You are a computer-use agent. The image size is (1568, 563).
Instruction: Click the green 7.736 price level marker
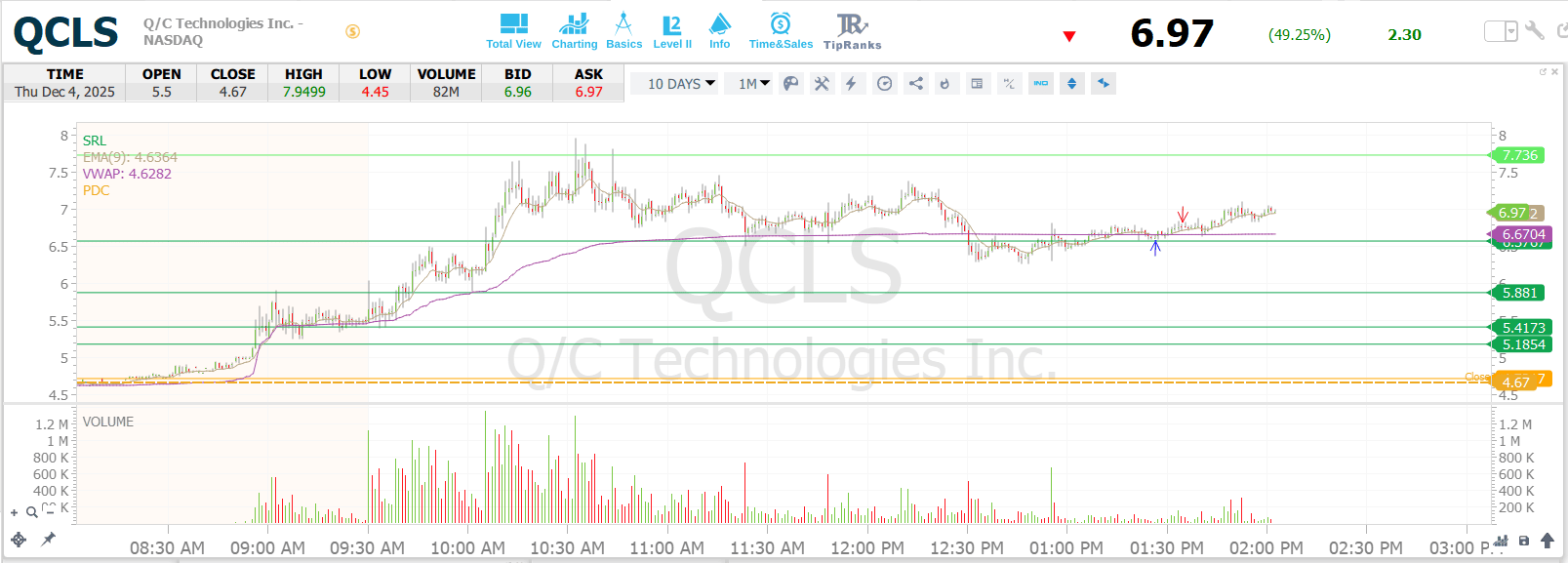pos(1518,155)
